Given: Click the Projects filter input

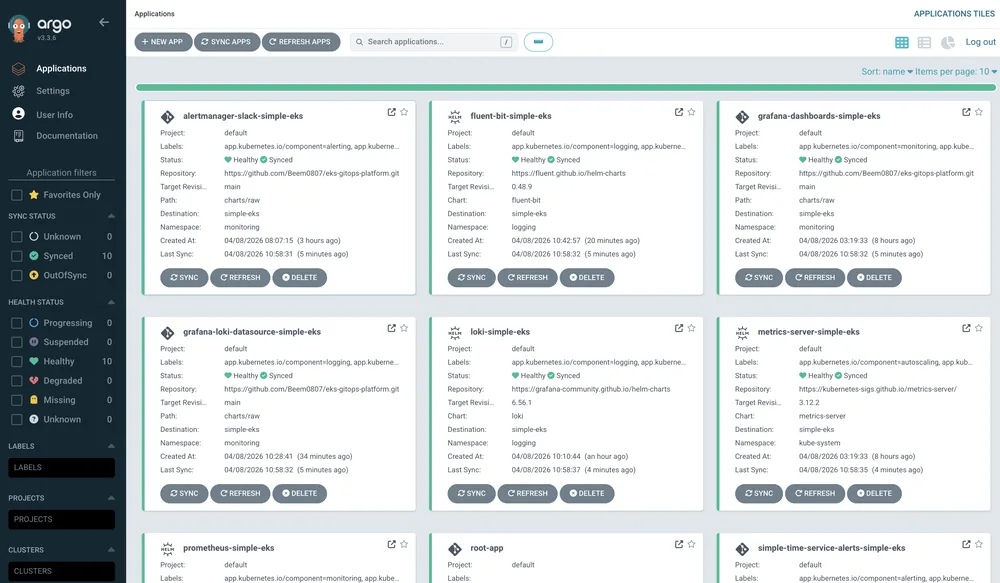Looking at the screenshot, I should tap(61, 519).
